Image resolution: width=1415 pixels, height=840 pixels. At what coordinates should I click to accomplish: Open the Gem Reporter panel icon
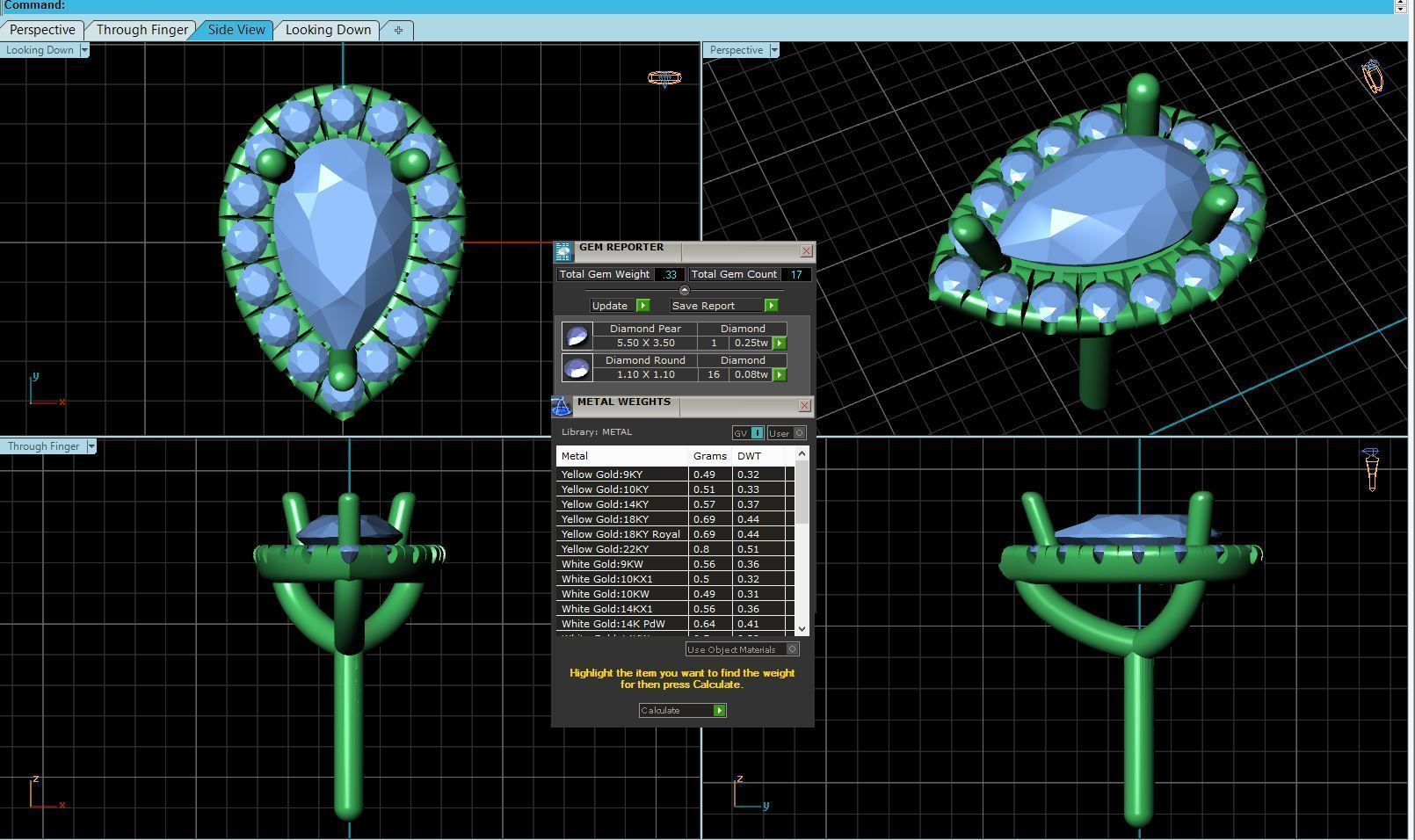coord(562,252)
